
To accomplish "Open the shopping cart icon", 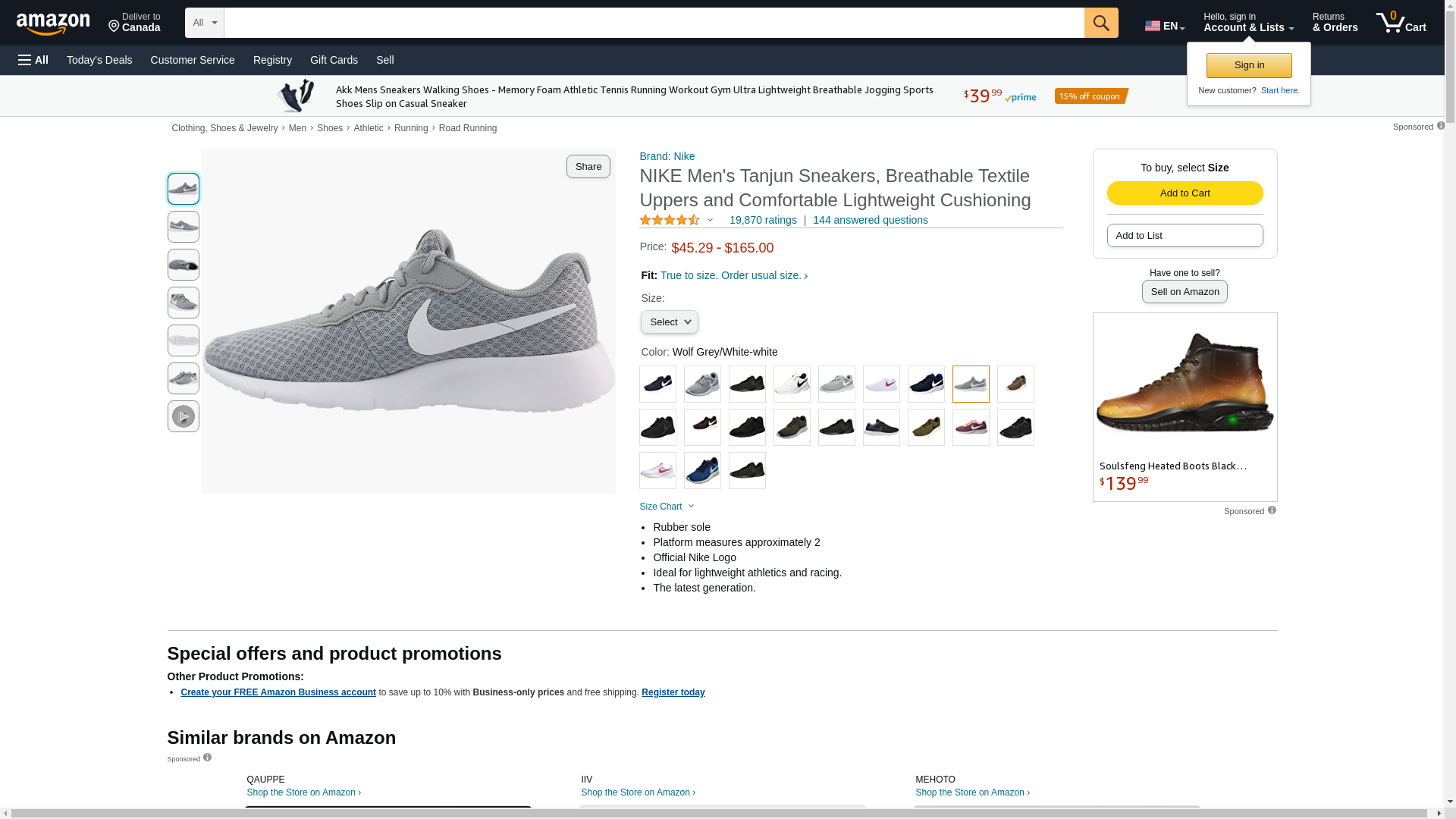I will coord(1400,23).
